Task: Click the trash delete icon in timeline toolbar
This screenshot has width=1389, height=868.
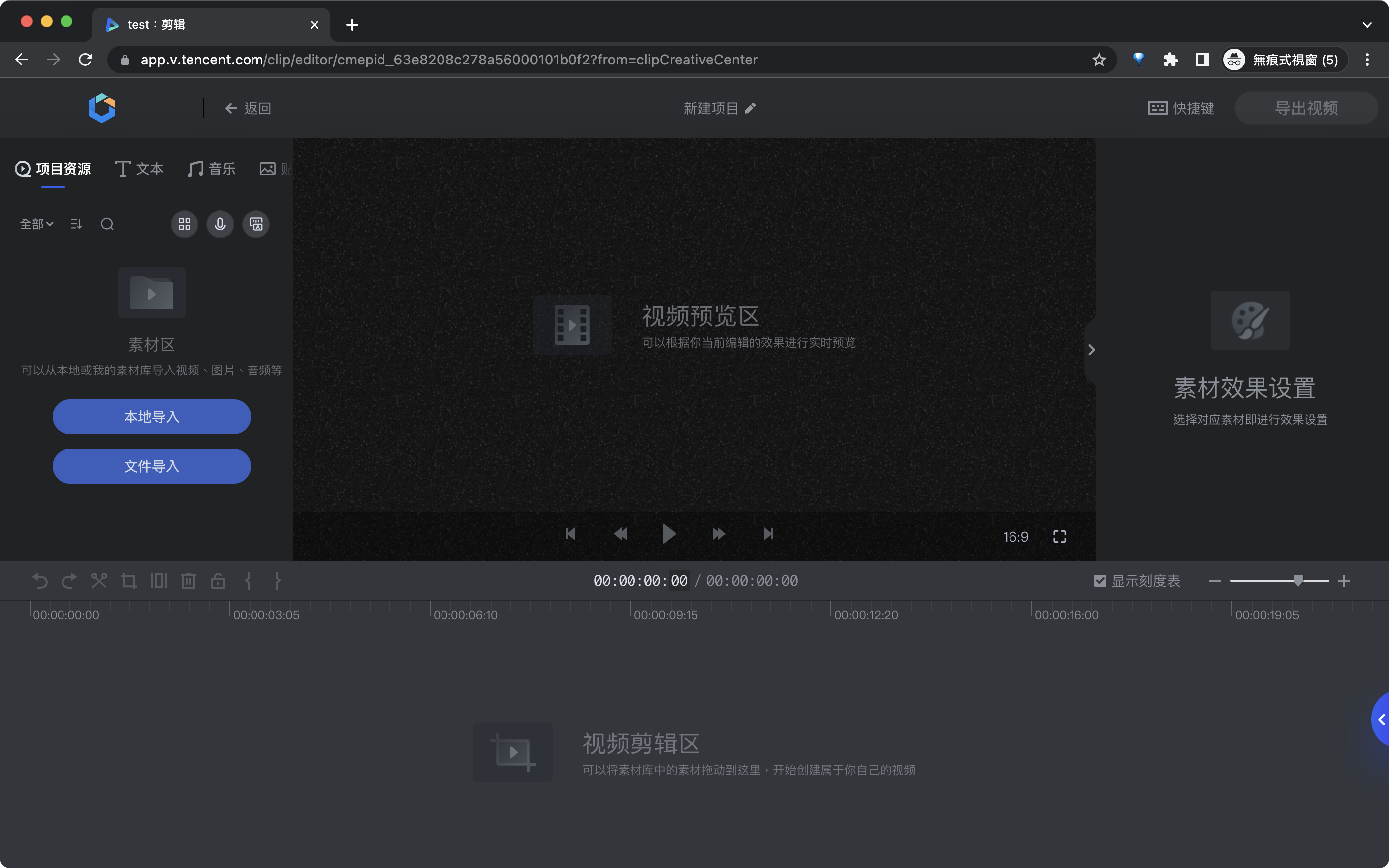Action: (189, 581)
